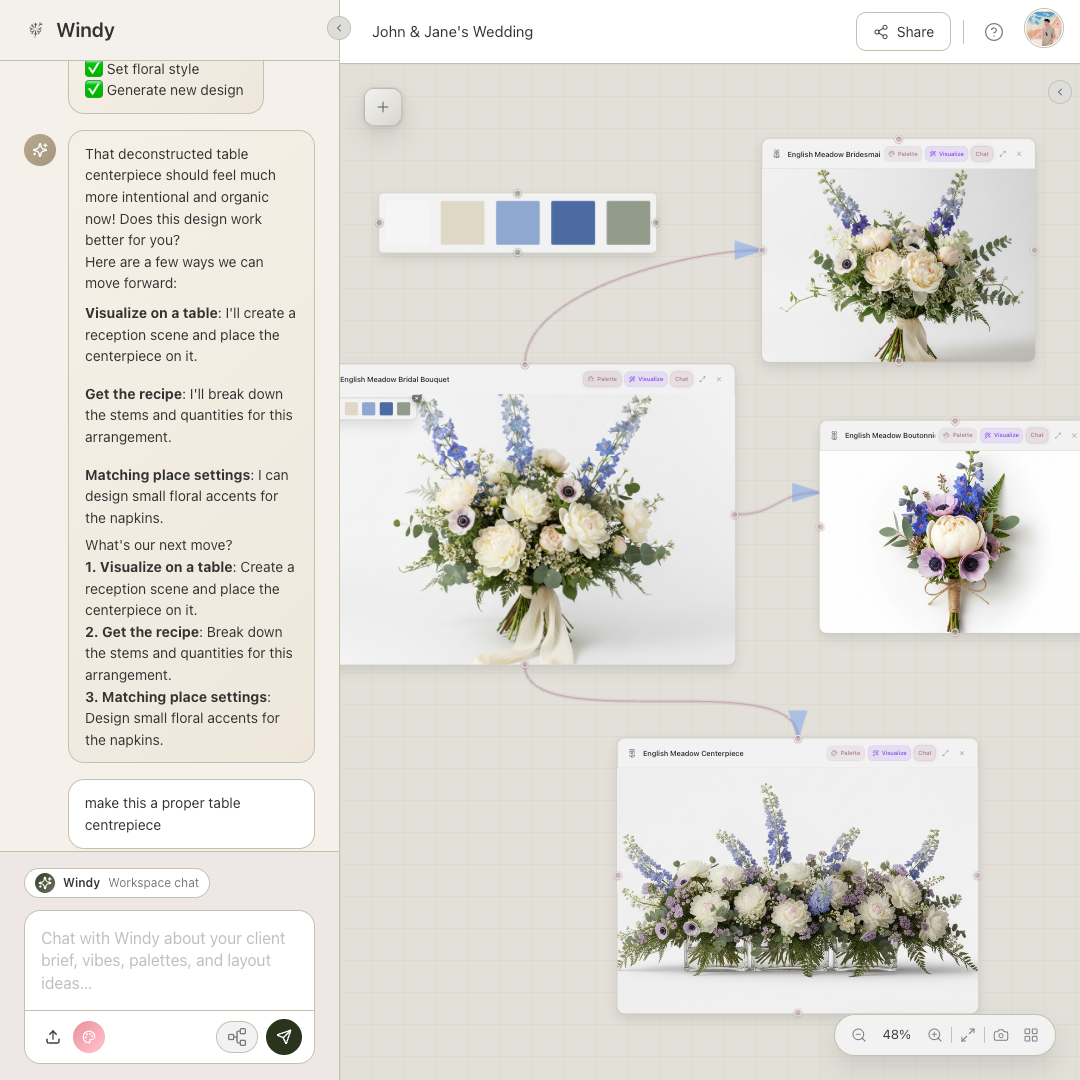Screen dimensions: 1080x1080
Task: Click the Share button
Action: (903, 32)
